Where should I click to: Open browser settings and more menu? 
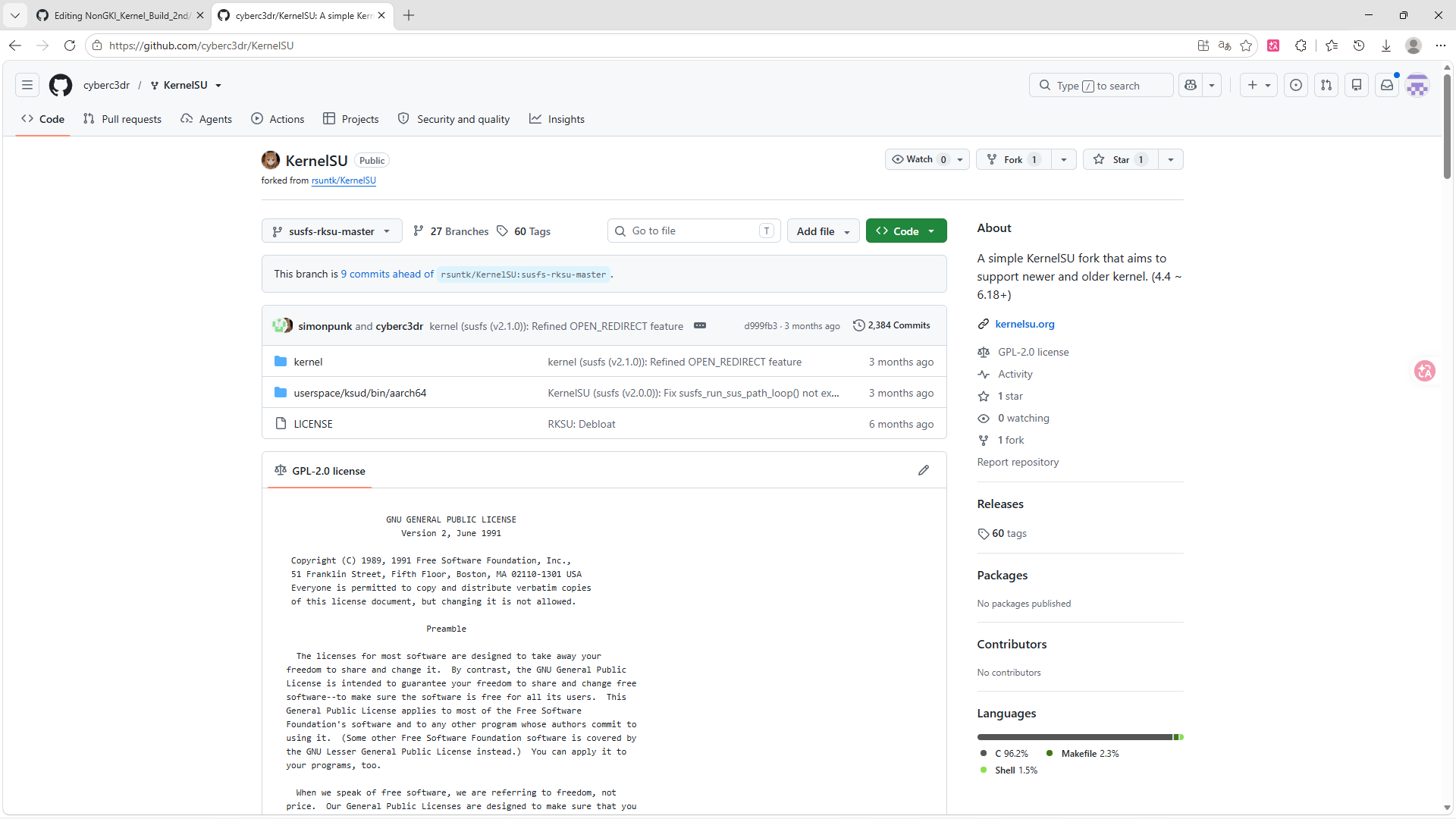[1441, 45]
